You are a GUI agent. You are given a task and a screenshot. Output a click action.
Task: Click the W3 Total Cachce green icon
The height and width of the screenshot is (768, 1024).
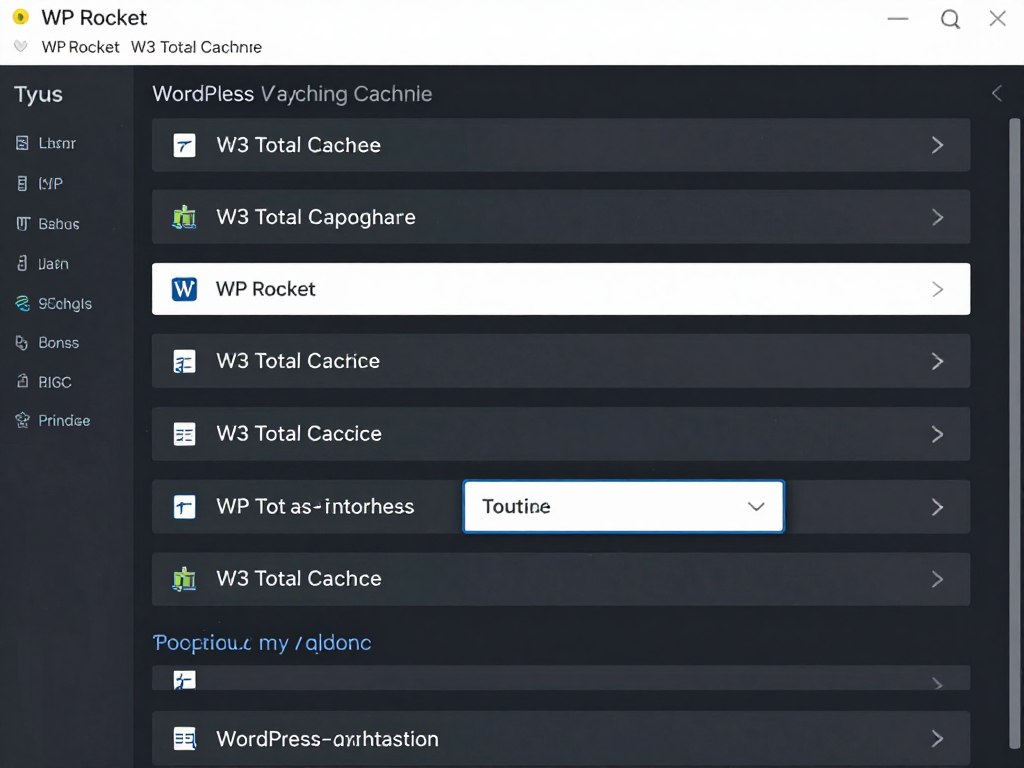pos(184,579)
